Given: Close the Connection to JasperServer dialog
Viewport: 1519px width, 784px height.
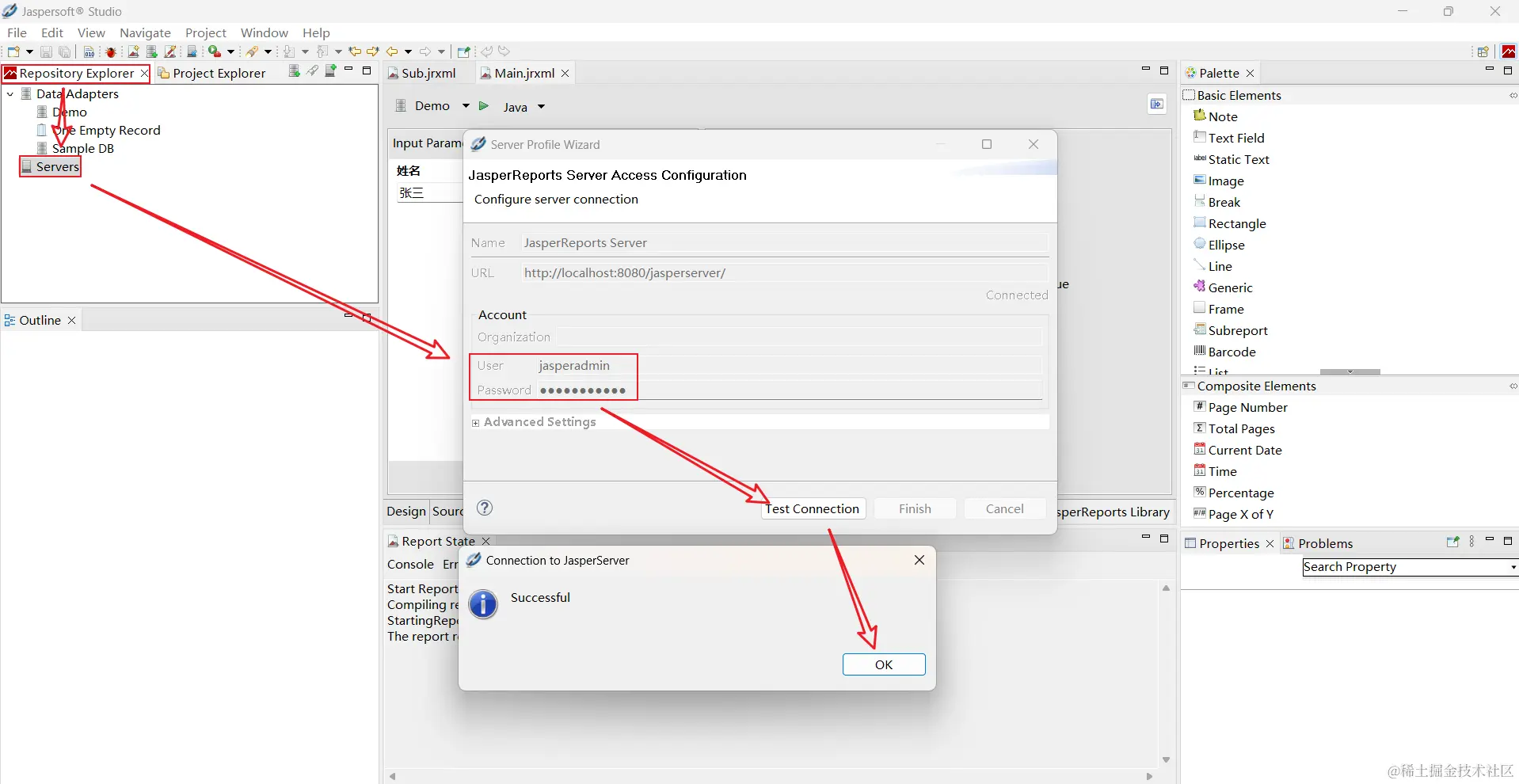Looking at the screenshot, I should pyautogui.click(x=919, y=560).
